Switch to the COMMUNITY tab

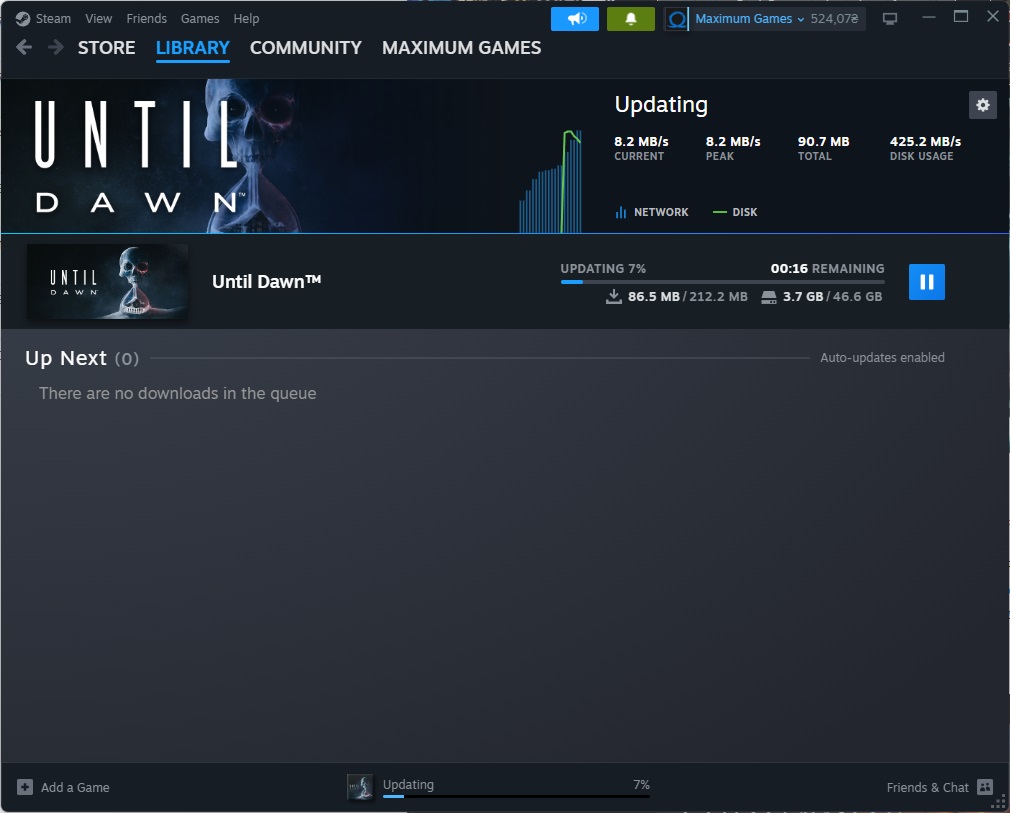pos(305,48)
